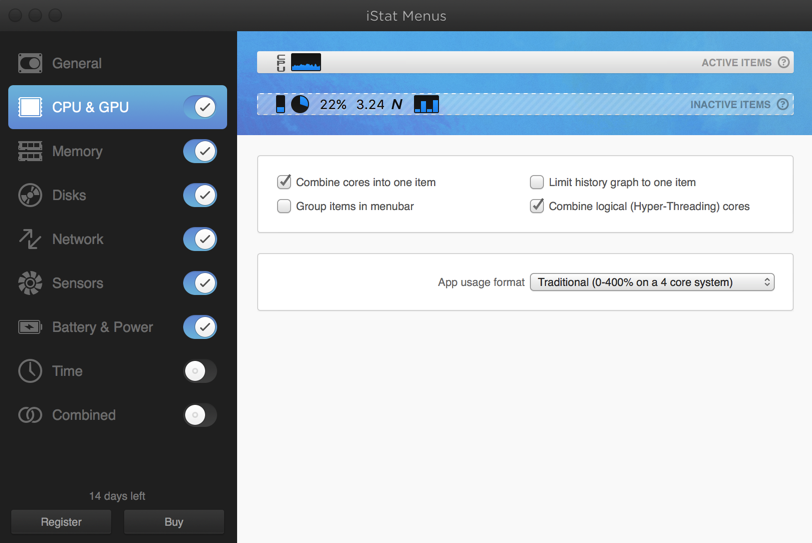Viewport: 812px width, 543px height.
Task: Check Limit history graph to one item
Action: (x=536, y=182)
